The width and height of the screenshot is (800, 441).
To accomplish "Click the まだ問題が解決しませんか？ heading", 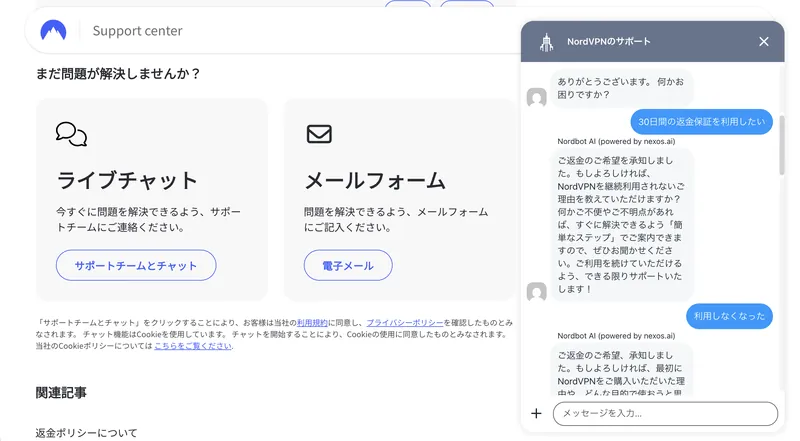I will point(118,74).
